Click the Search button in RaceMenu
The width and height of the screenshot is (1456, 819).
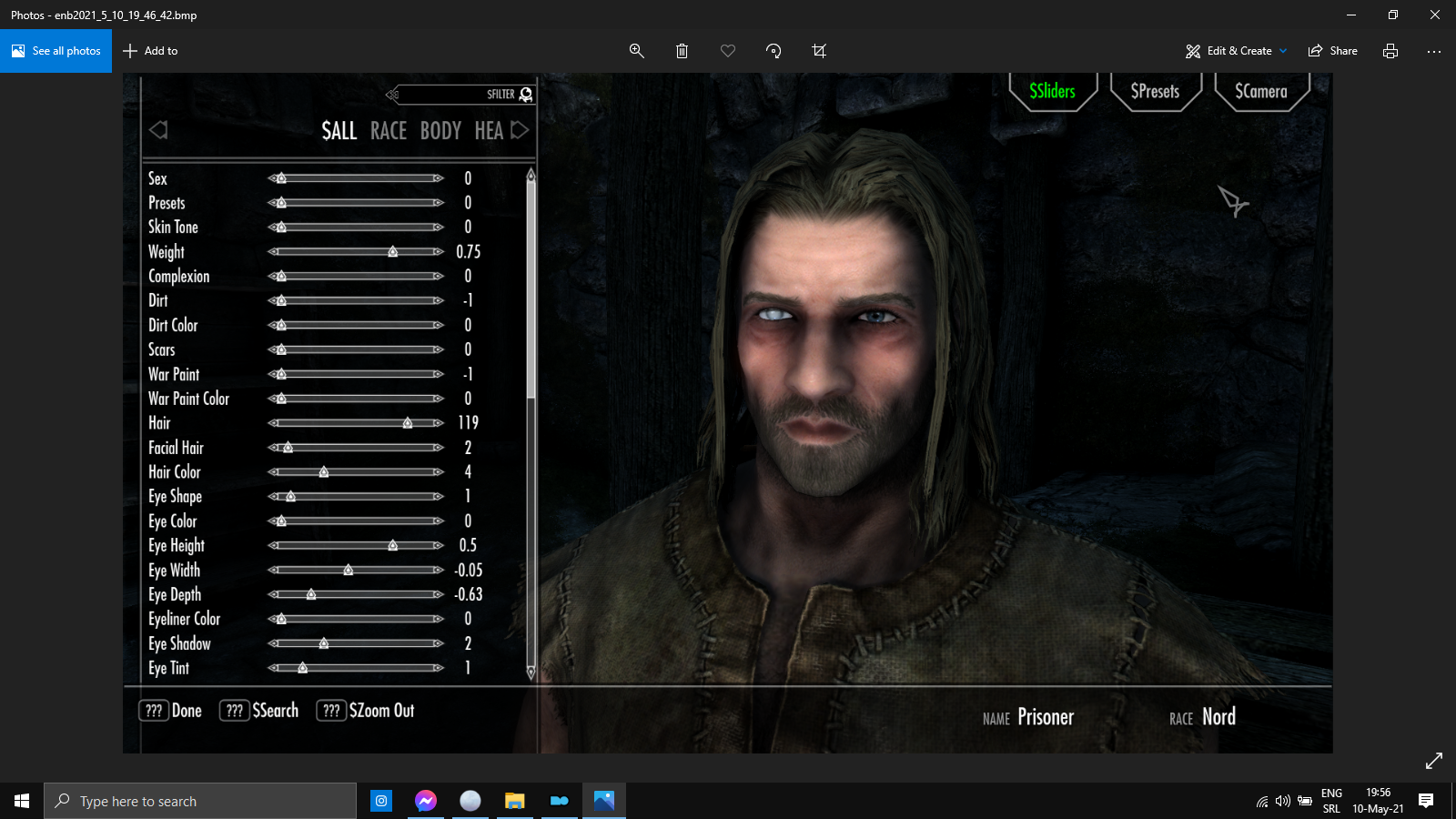(x=259, y=711)
